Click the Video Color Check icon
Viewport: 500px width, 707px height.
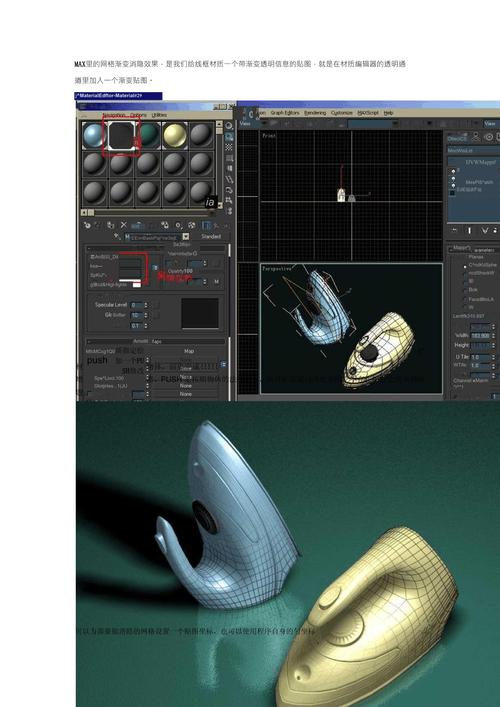tap(229, 169)
